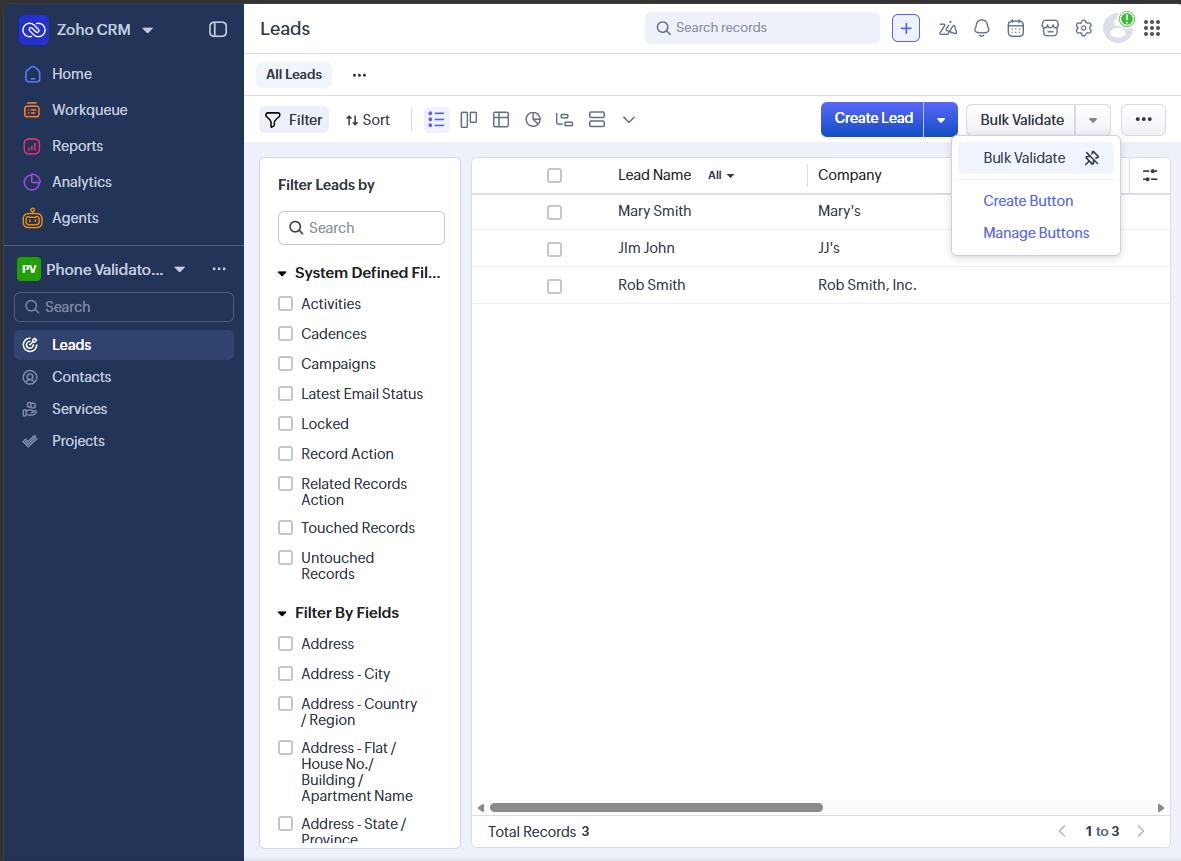Viewport: 1181px width, 861px height.
Task: Switch to hierarchy view icon
Action: click(x=564, y=120)
